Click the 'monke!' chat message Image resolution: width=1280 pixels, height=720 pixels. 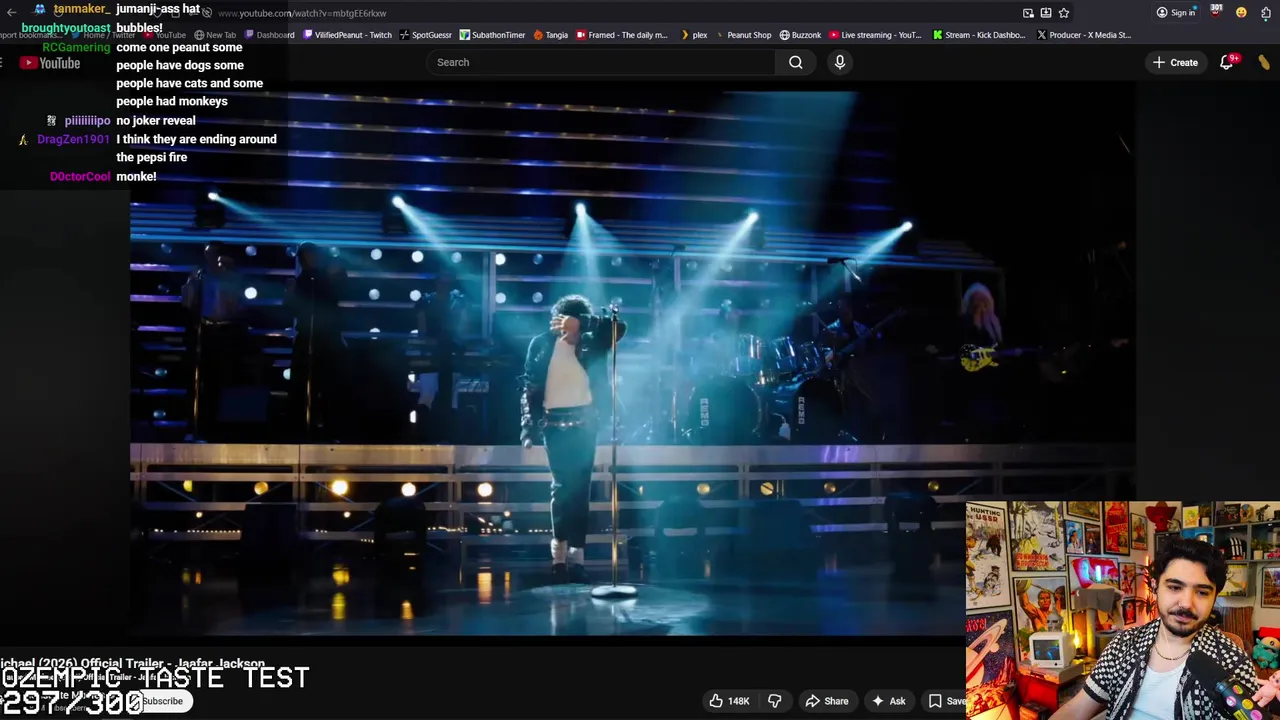[x=136, y=176]
